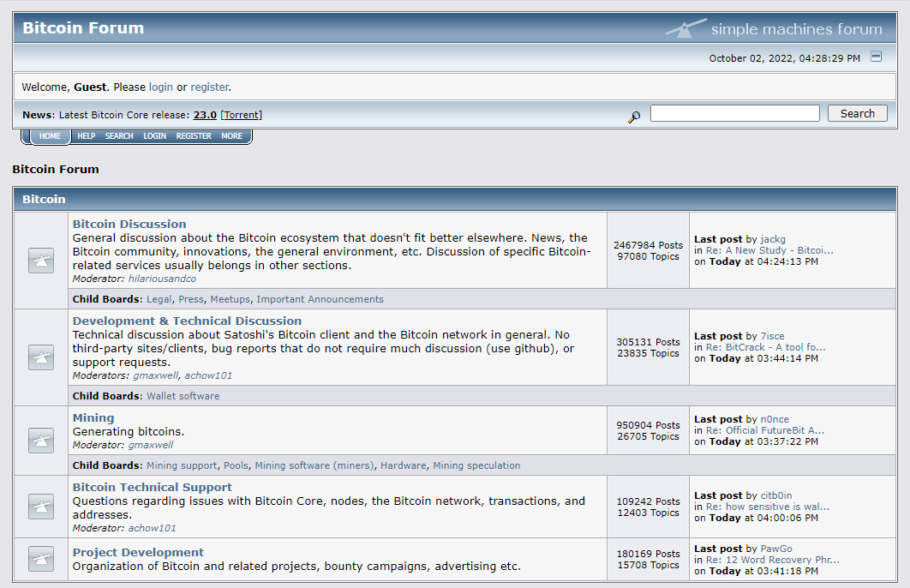Image resolution: width=910 pixels, height=588 pixels.
Task: Click the 305131 Posts count
Action: (x=648, y=342)
